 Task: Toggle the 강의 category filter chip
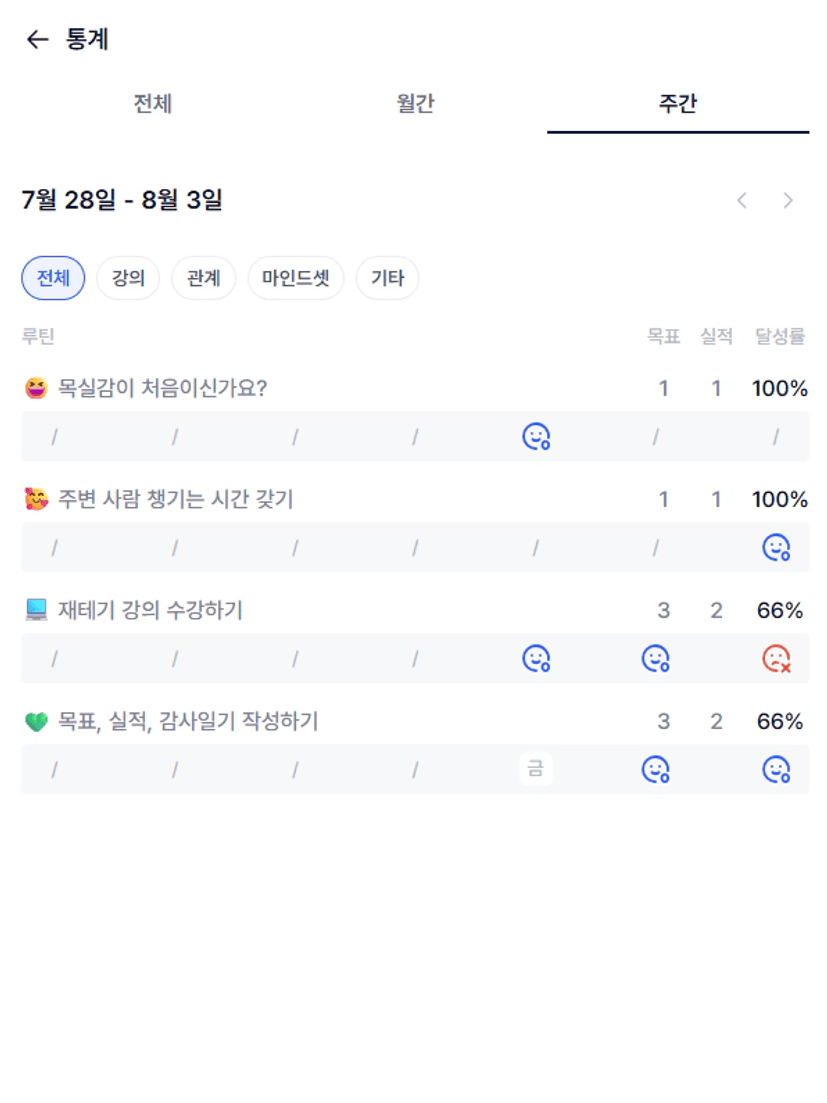[128, 278]
